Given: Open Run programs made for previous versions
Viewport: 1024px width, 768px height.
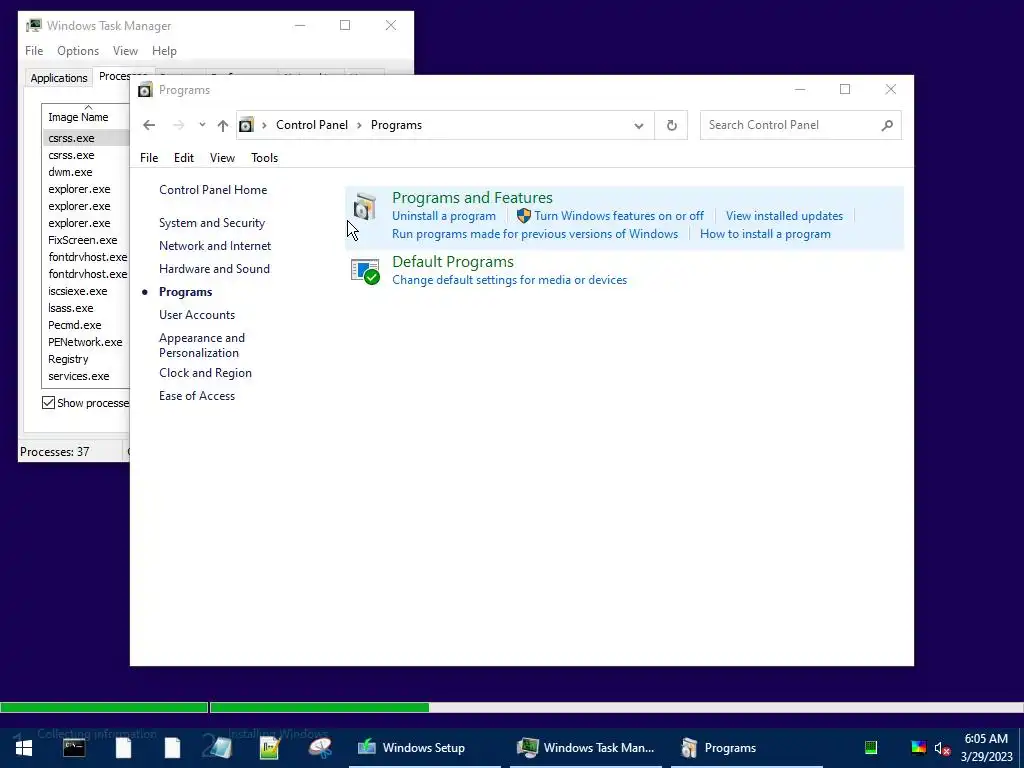Looking at the screenshot, I should (x=535, y=234).
